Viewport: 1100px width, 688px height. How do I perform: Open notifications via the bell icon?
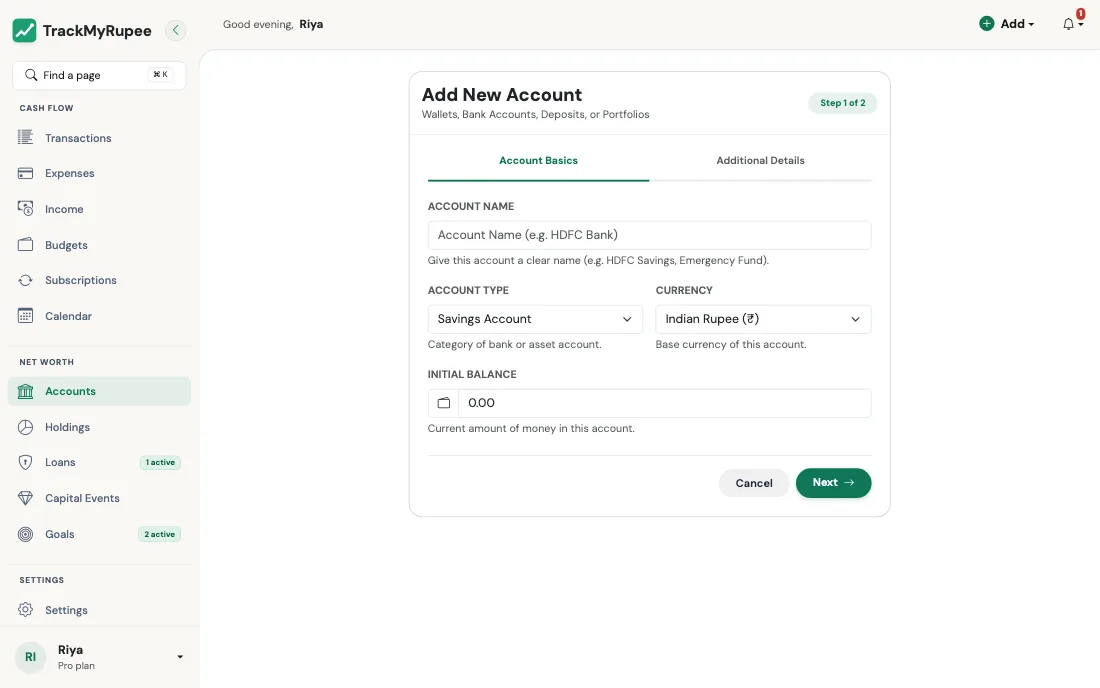point(1068,25)
